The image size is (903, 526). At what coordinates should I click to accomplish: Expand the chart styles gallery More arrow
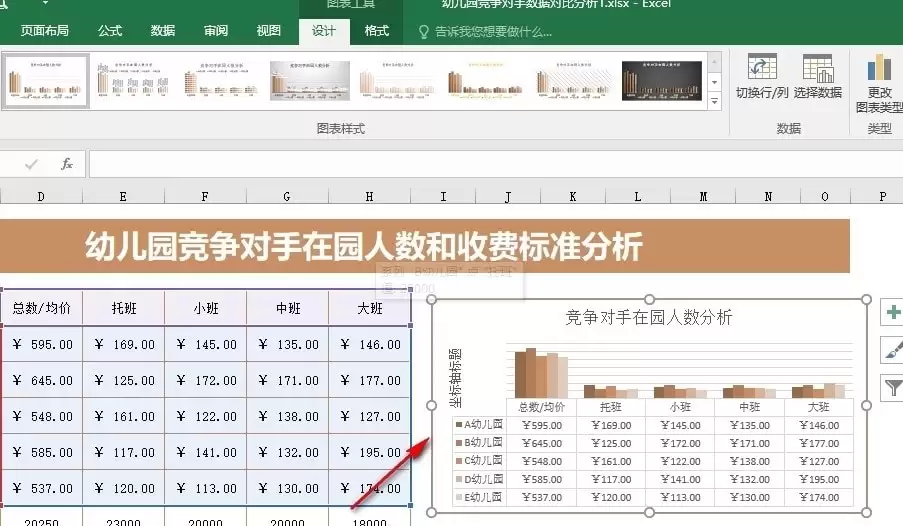coord(714,101)
